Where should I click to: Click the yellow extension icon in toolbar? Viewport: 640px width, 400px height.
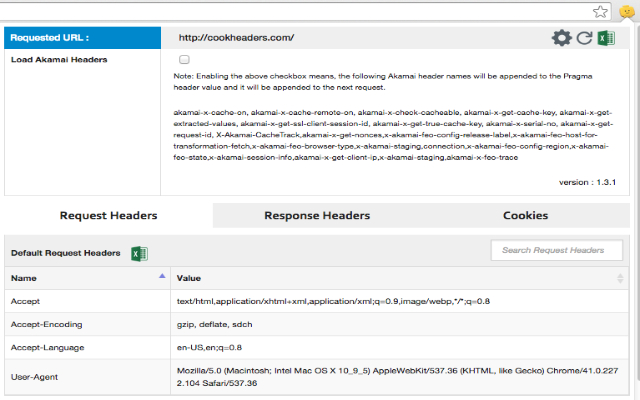coord(627,11)
